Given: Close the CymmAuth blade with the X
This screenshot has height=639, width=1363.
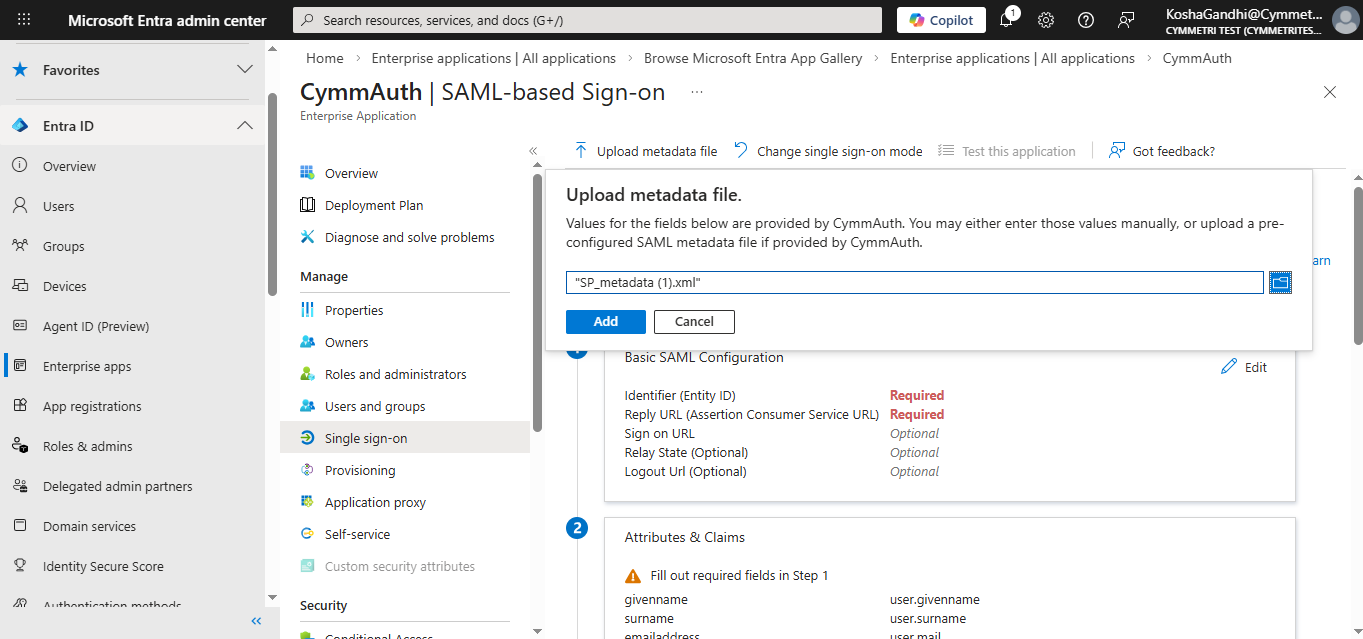Looking at the screenshot, I should pyautogui.click(x=1330, y=92).
